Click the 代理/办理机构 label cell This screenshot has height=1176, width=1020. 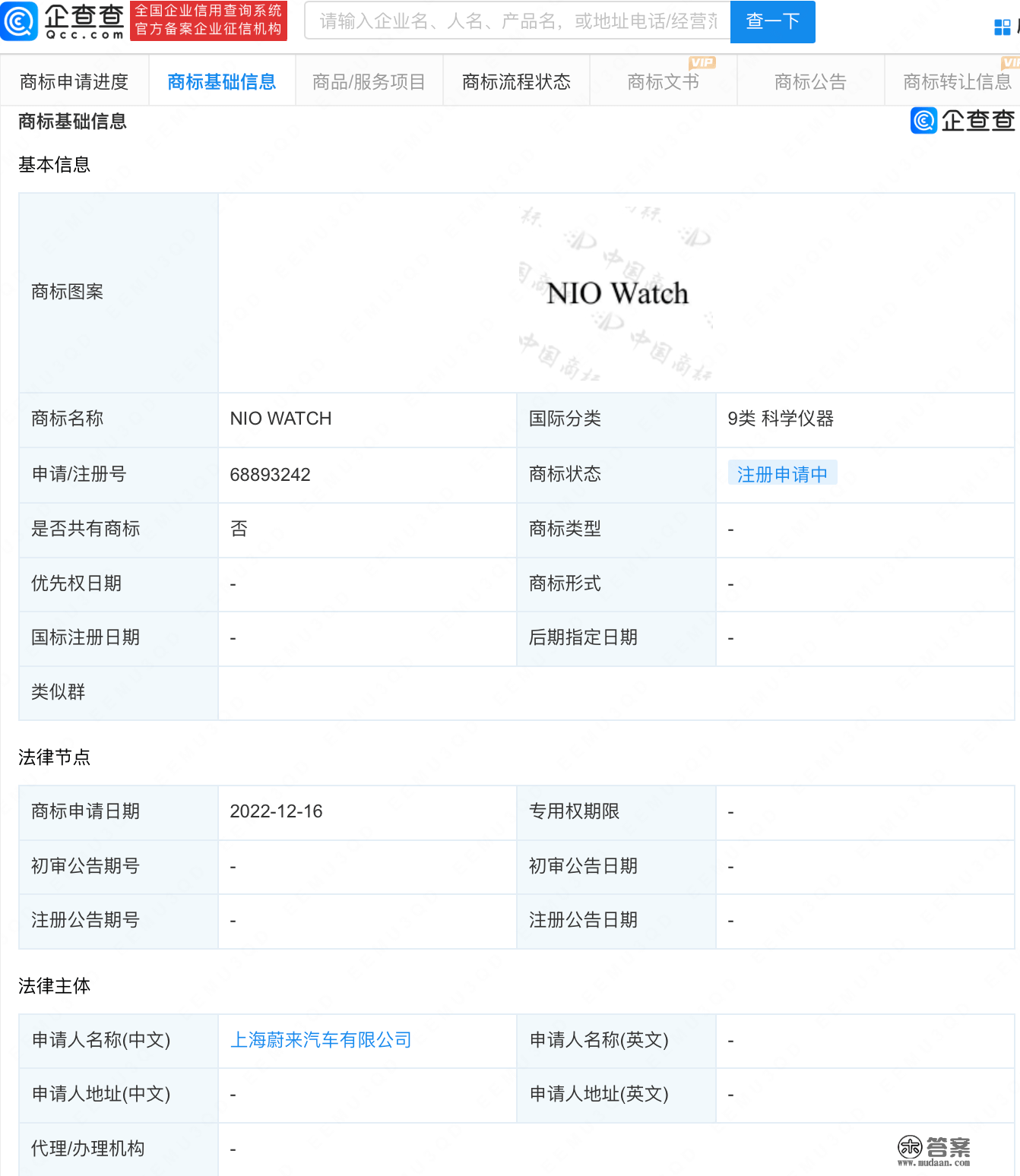click(x=119, y=1149)
